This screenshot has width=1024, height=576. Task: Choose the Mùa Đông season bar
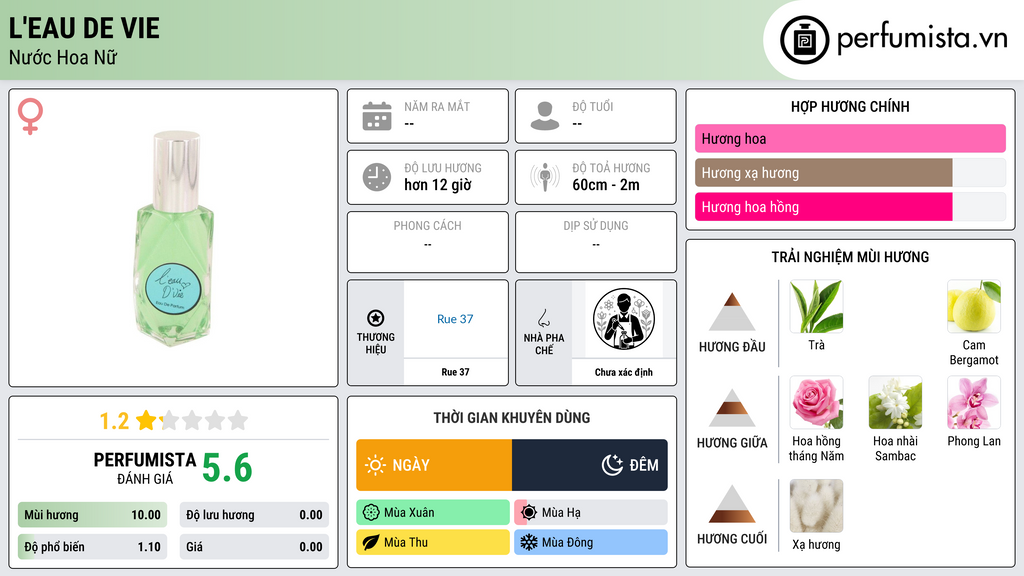591,542
